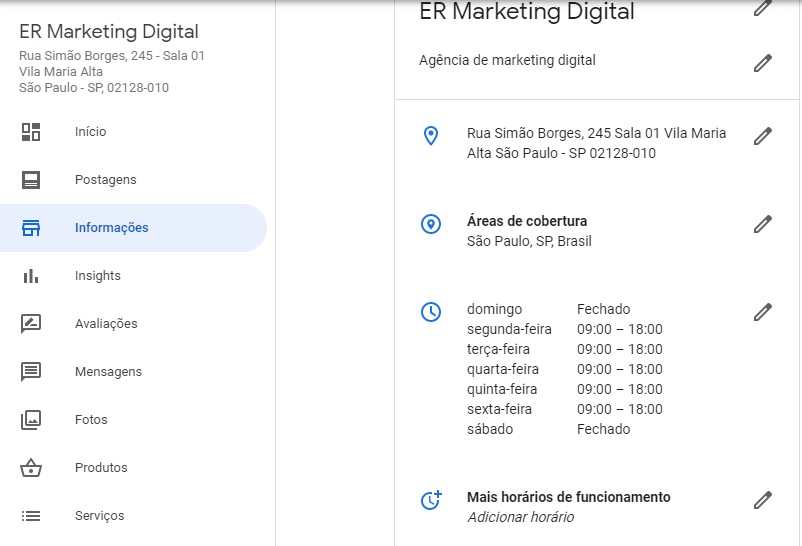Click the Áreas de cobertura heading
Screen dimensions: 802x546
(527, 221)
